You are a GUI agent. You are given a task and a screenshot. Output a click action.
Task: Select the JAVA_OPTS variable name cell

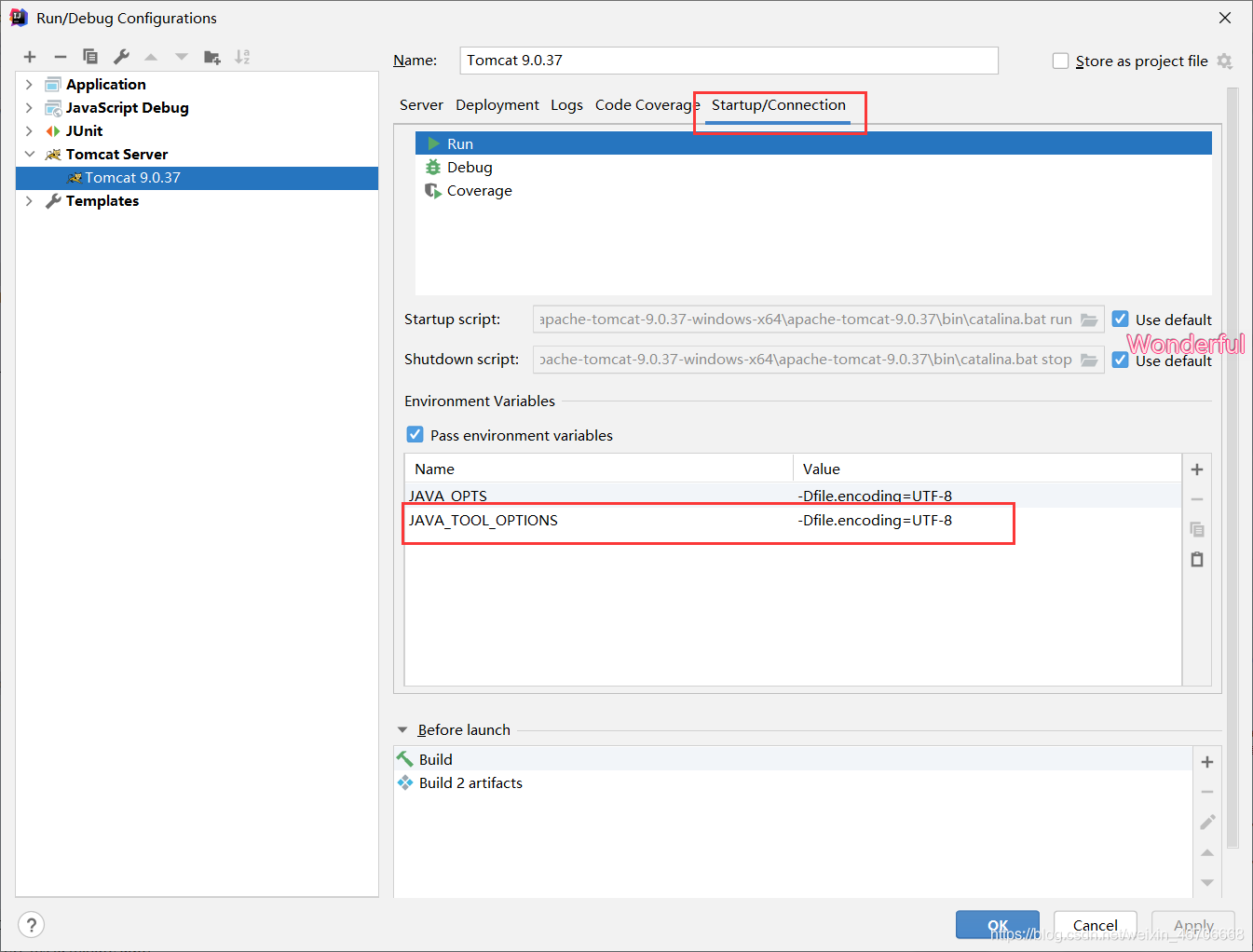(598, 496)
